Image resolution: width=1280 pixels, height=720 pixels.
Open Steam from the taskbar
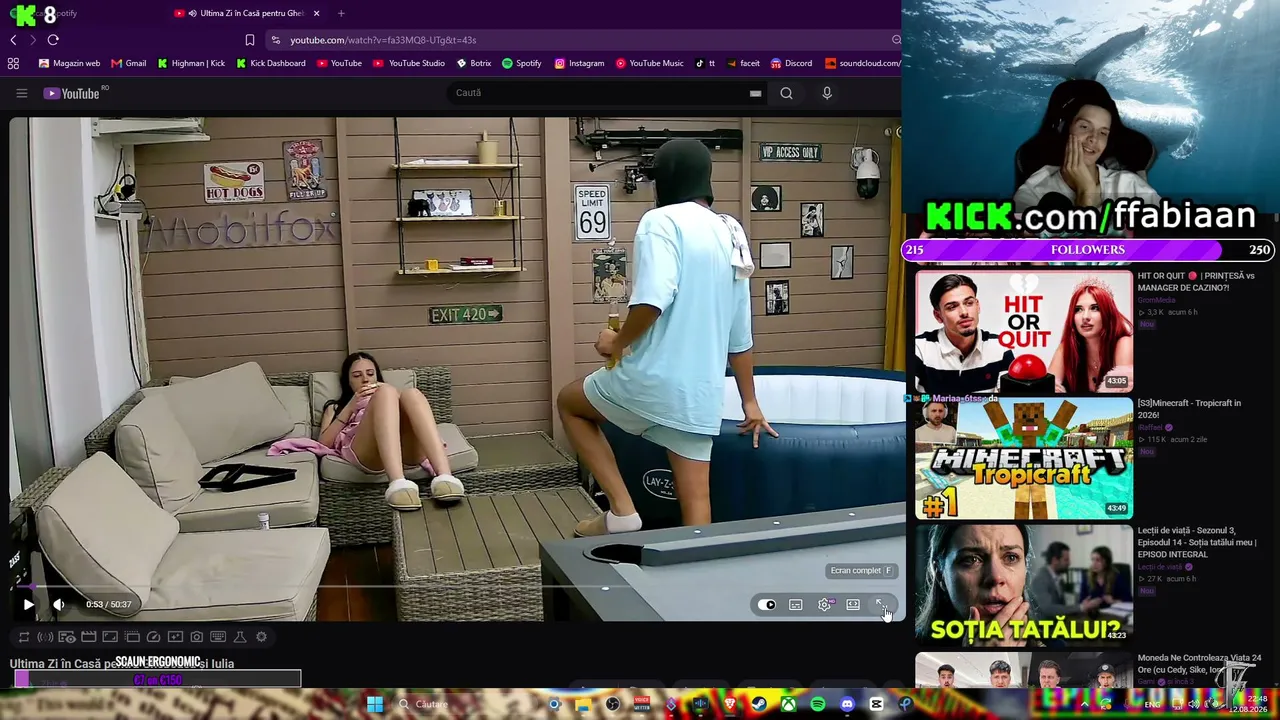(x=759, y=704)
